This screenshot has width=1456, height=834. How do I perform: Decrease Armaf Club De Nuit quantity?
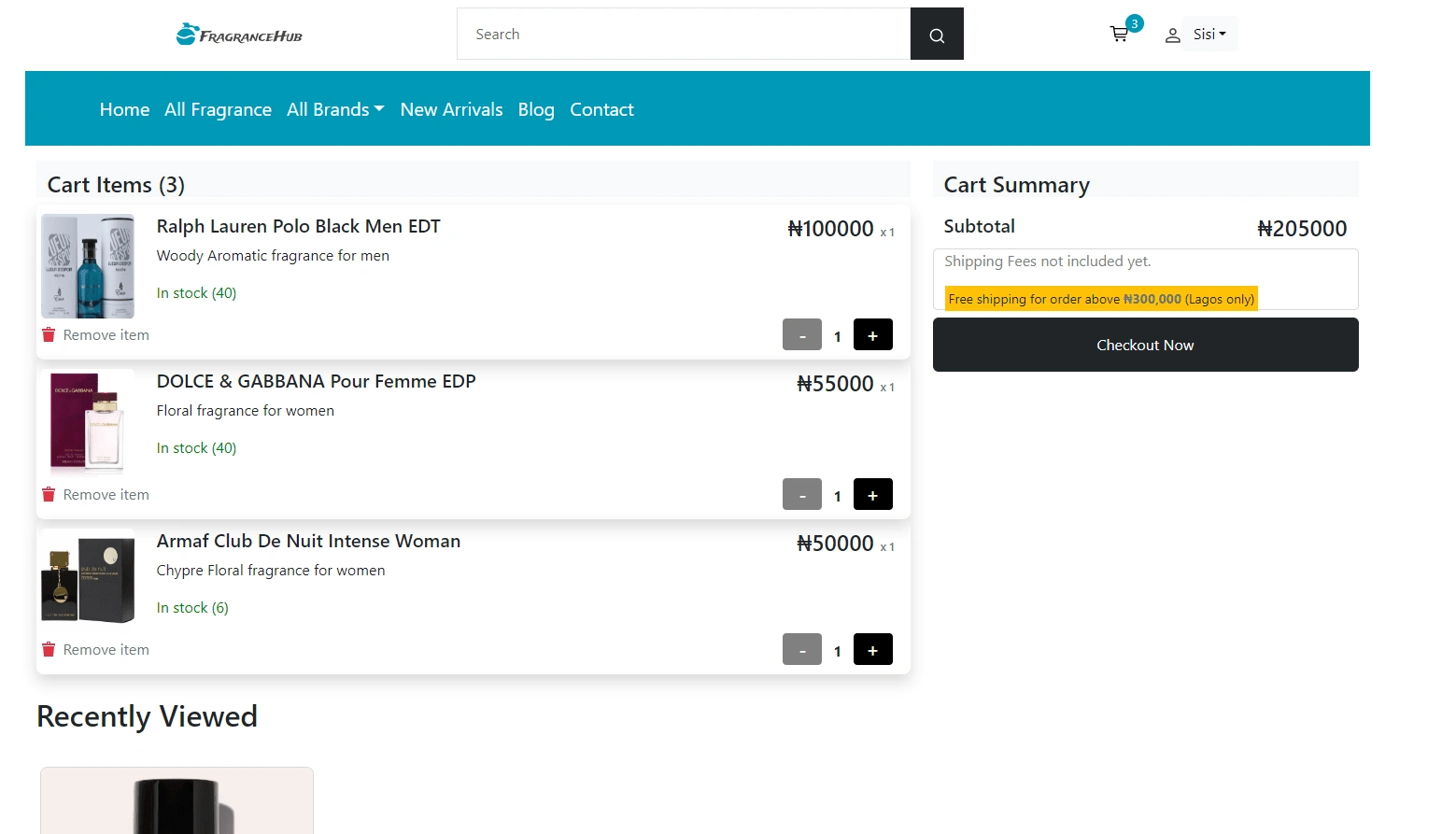click(x=802, y=649)
